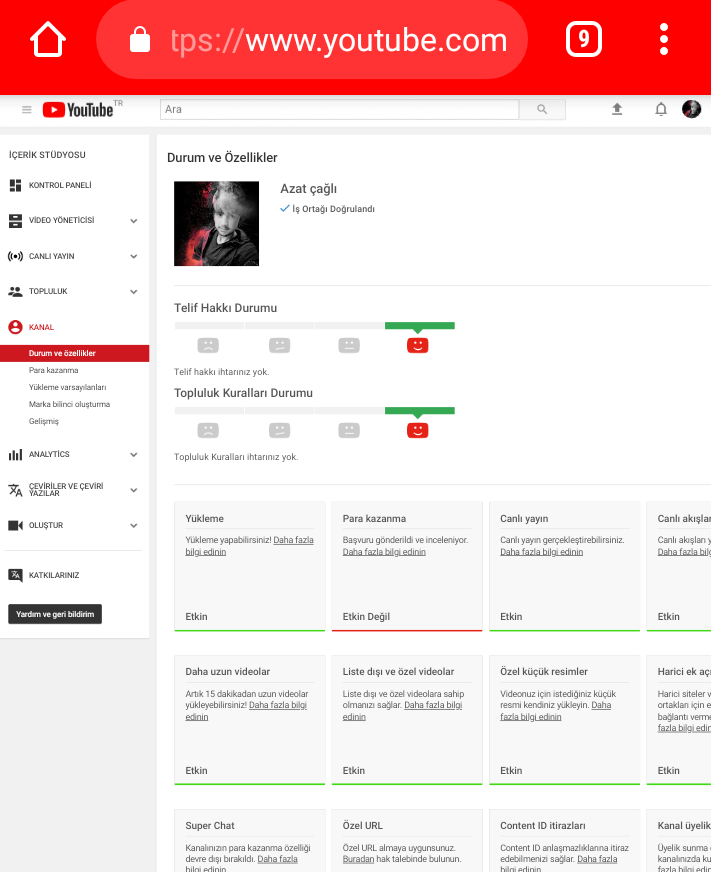This screenshot has height=872, width=711.
Task: Expand the Video Yöneticisi chevron
Action: [x=134, y=221]
